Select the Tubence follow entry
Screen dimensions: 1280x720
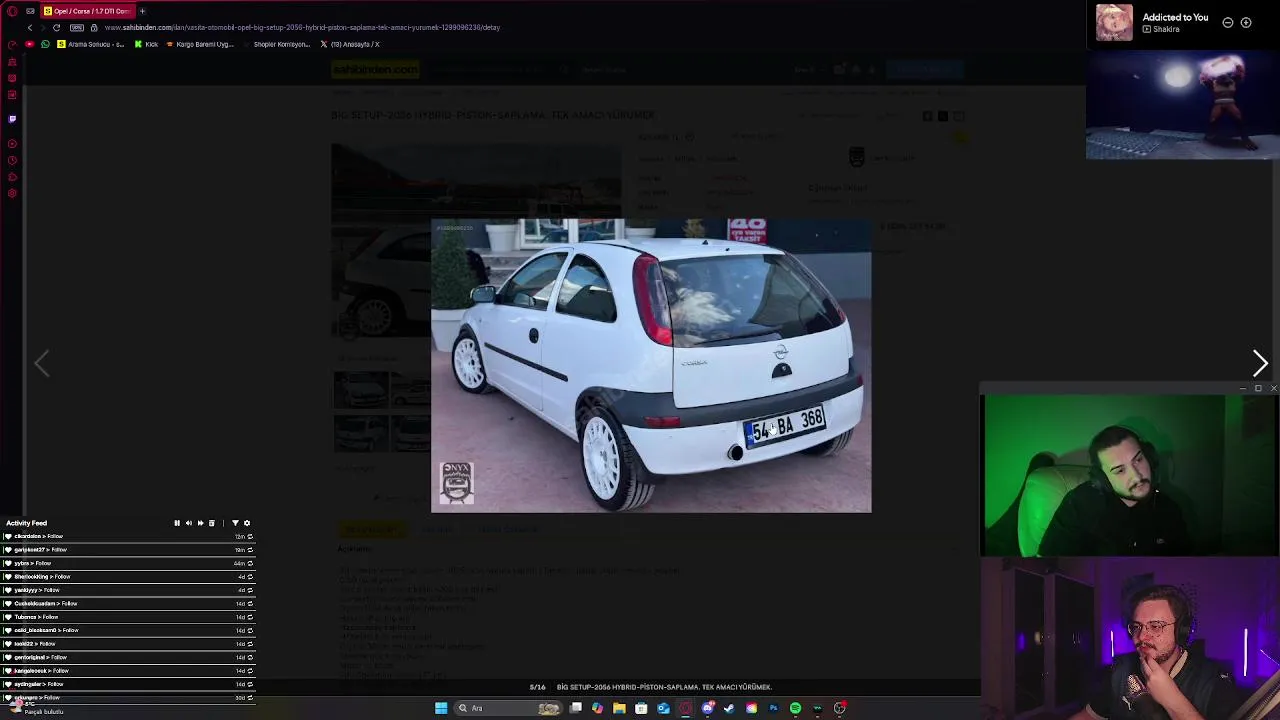point(128,617)
